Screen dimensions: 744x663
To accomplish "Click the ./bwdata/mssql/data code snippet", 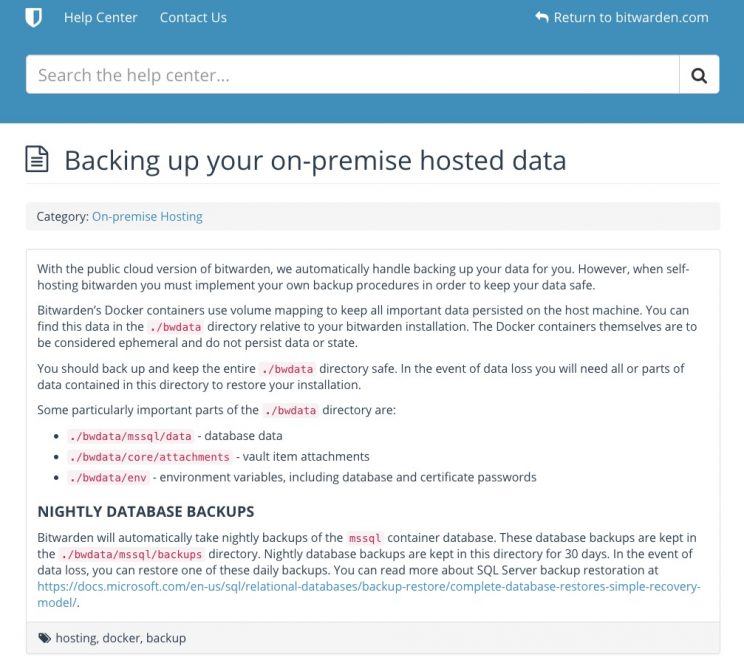I will click(x=130, y=436).
